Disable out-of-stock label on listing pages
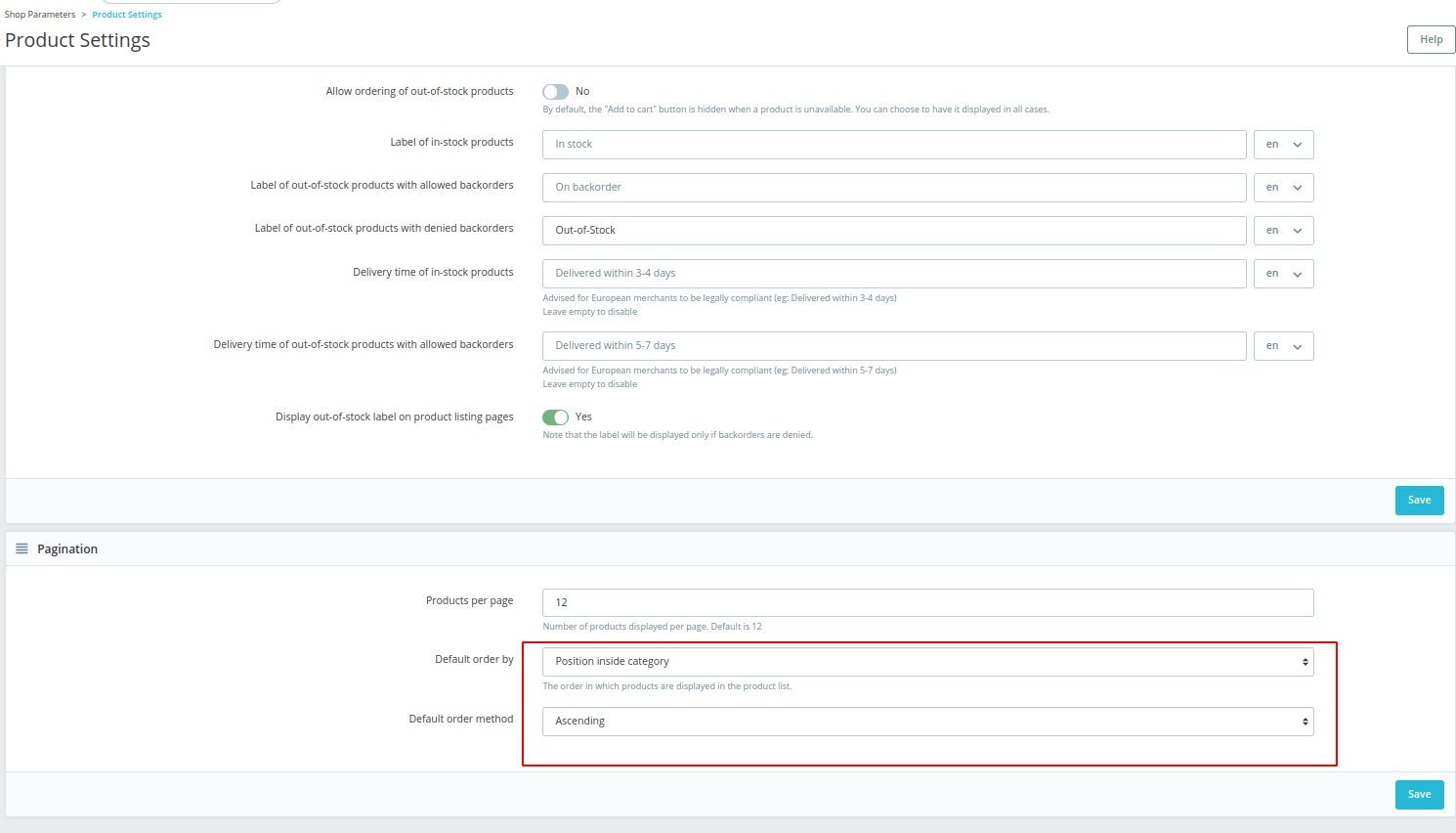This screenshot has width=1456, height=833. tap(555, 416)
